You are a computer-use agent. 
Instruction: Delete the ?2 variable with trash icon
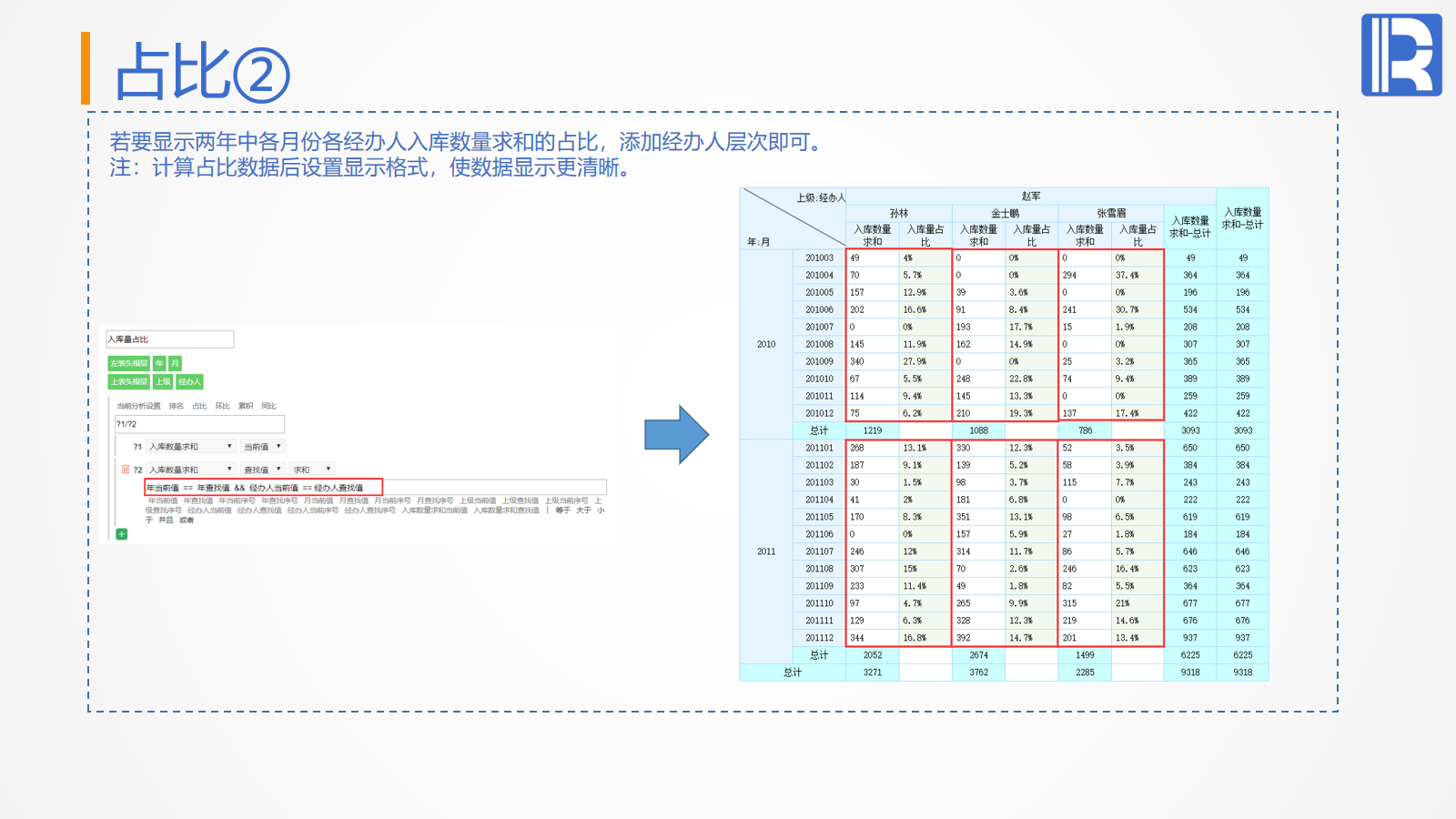tap(126, 470)
